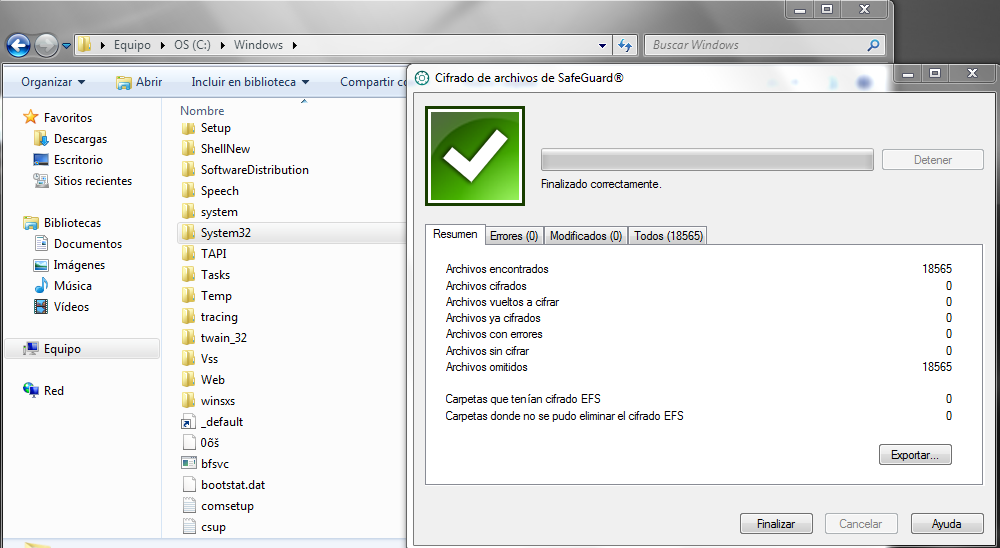Select Equipo in navigation pane
Screen dimensions: 1000x548
point(82,349)
